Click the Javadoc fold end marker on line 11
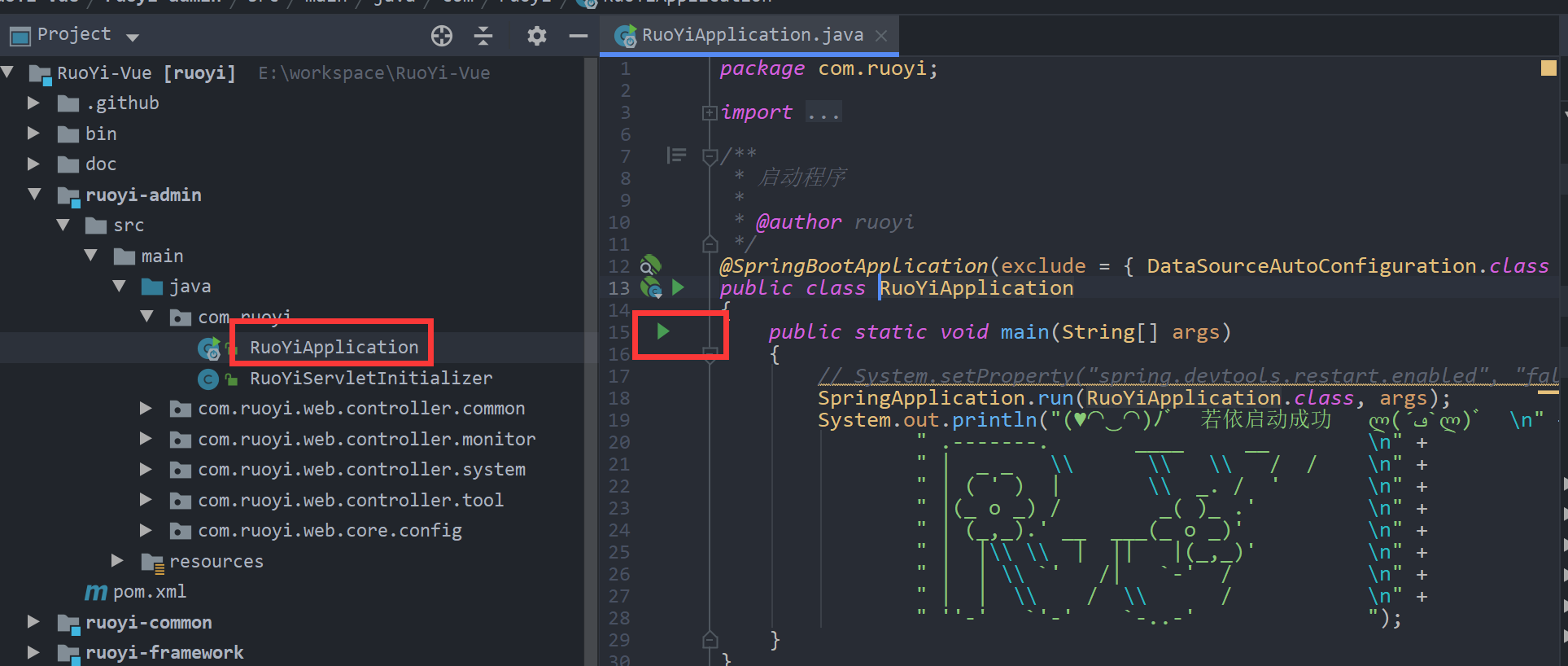The width and height of the screenshot is (1568, 666). click(710, 243)
